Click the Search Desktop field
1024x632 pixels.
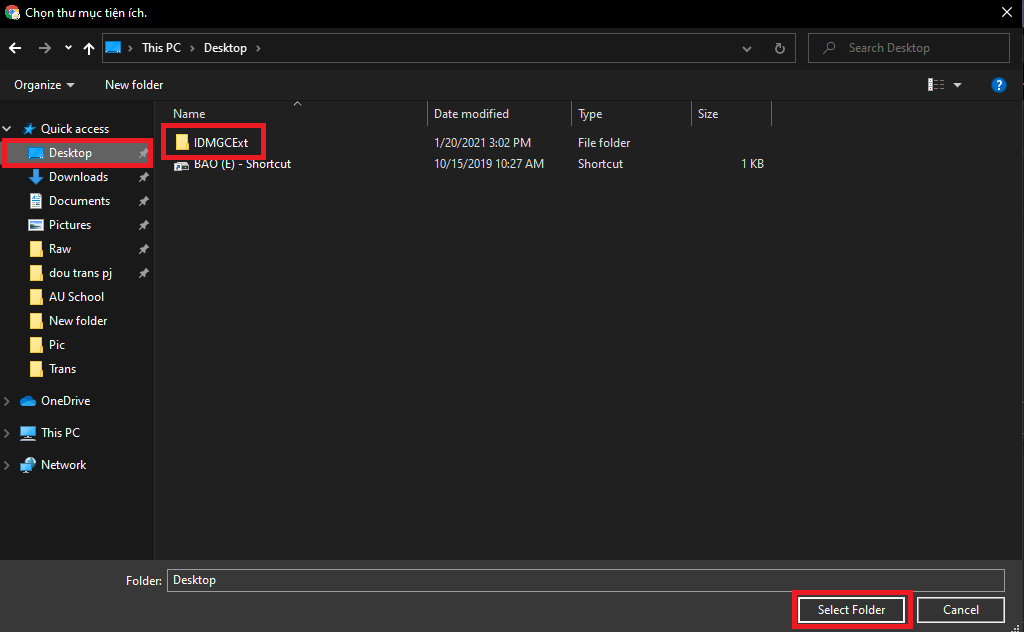coord(908,48)
